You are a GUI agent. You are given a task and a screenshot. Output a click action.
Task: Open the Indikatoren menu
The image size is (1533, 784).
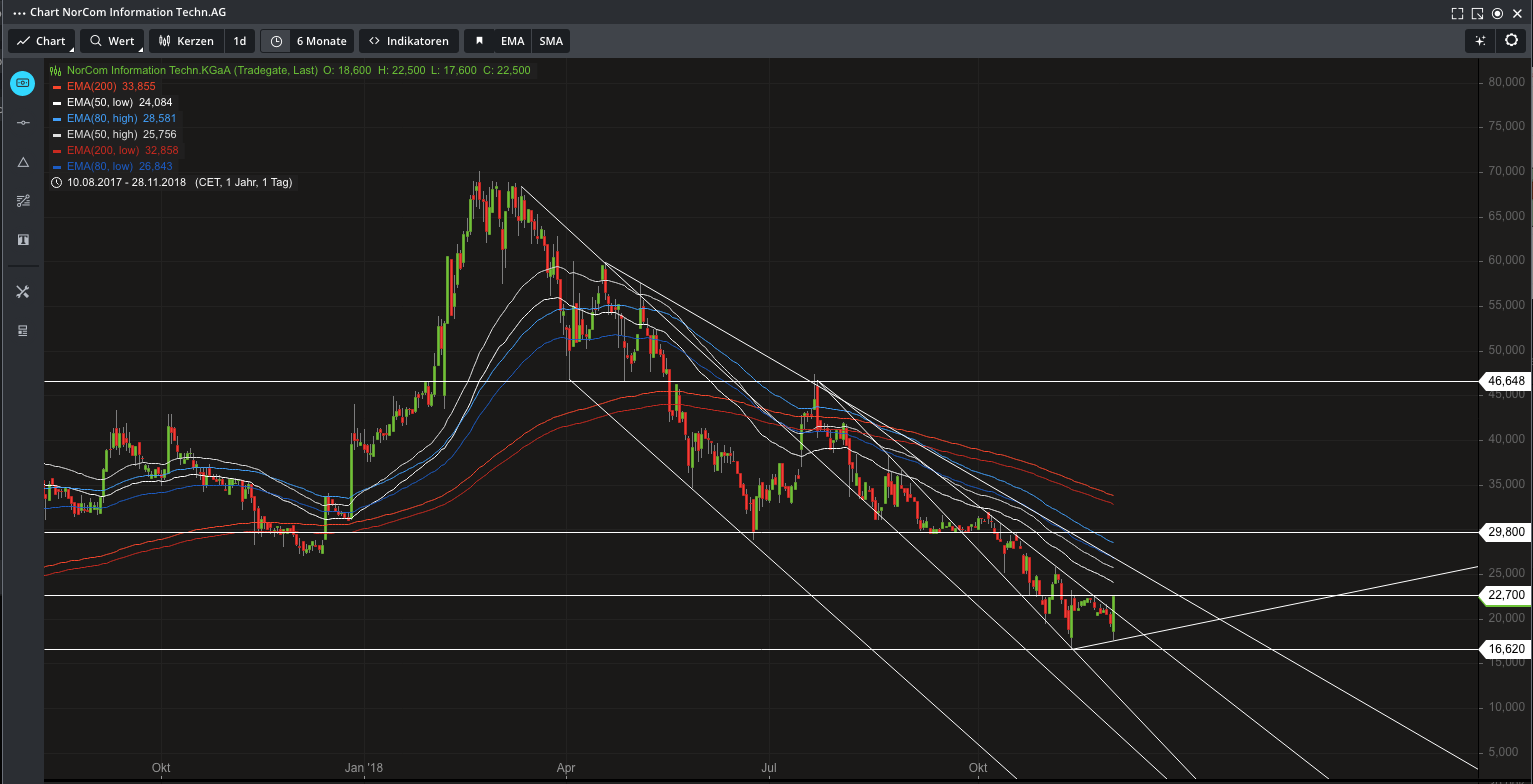pos(409,41)
